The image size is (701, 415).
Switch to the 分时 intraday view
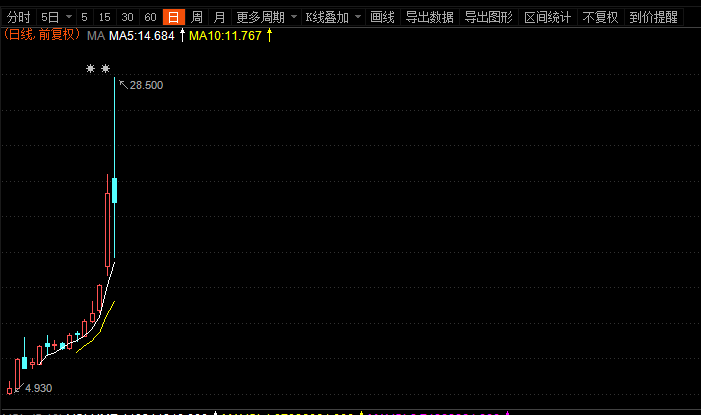click(x=19, y=17)
